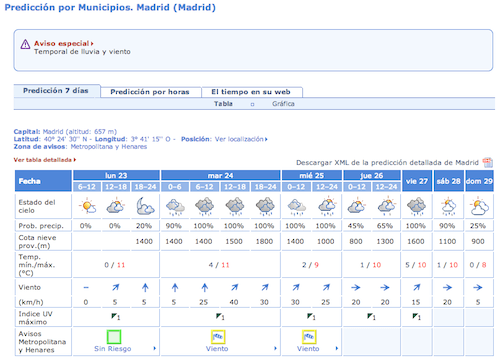Select the Tabla view option

pyautogui.click(x=223, y=104)
